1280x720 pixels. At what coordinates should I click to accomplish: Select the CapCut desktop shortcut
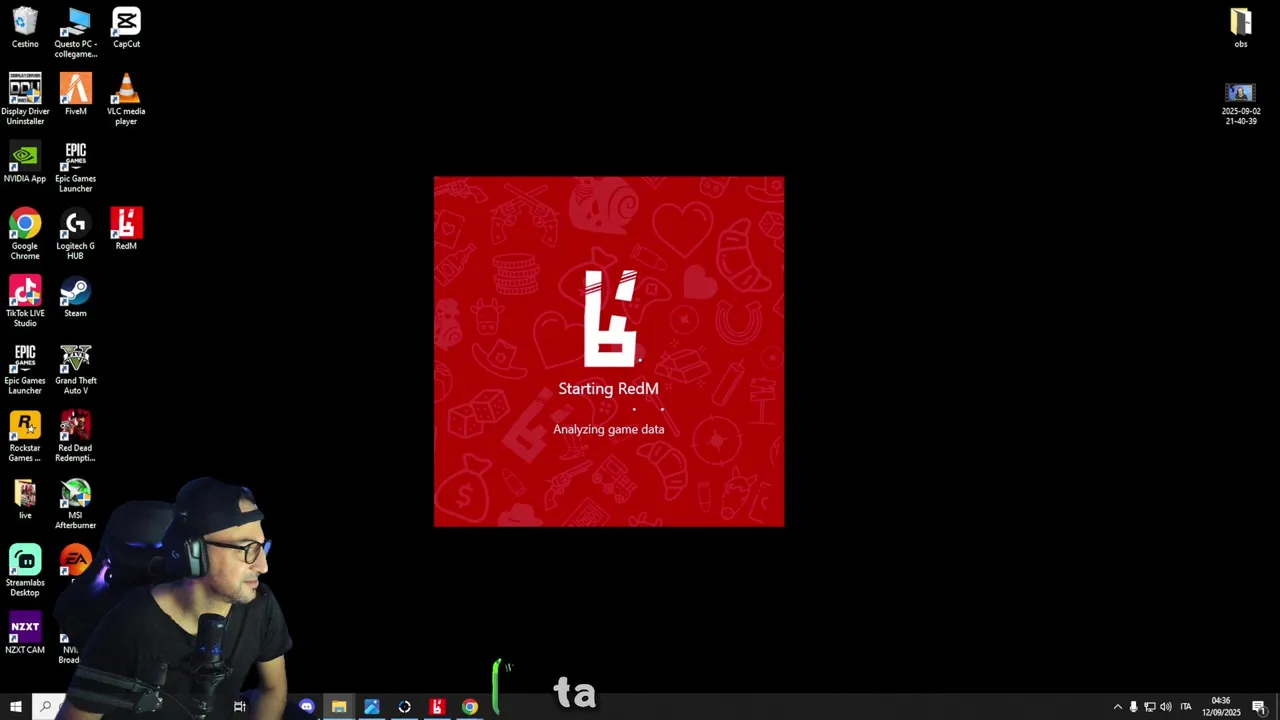point(126,28)
